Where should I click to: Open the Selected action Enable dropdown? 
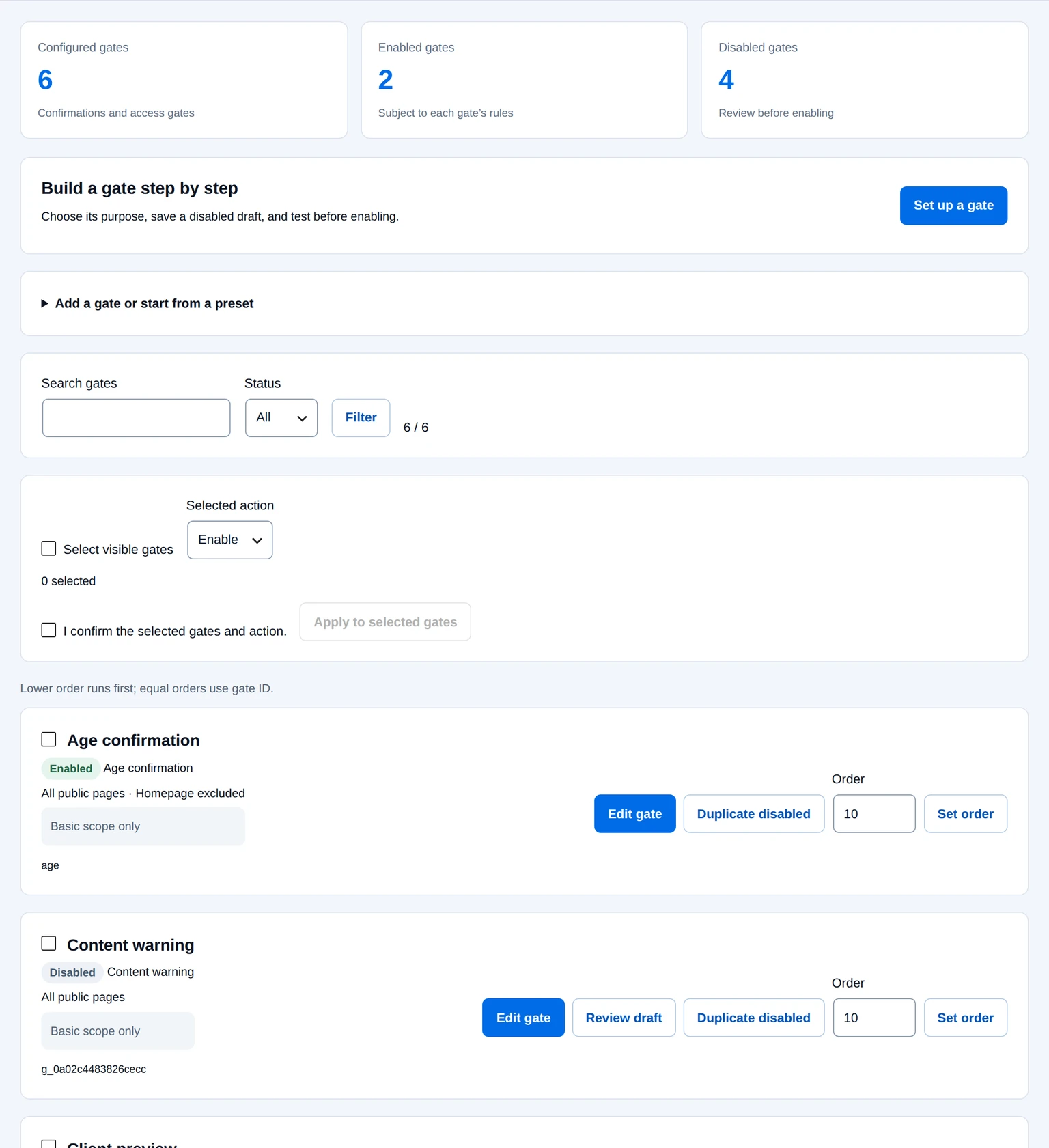pyautogui.click(x=230, y=540)
